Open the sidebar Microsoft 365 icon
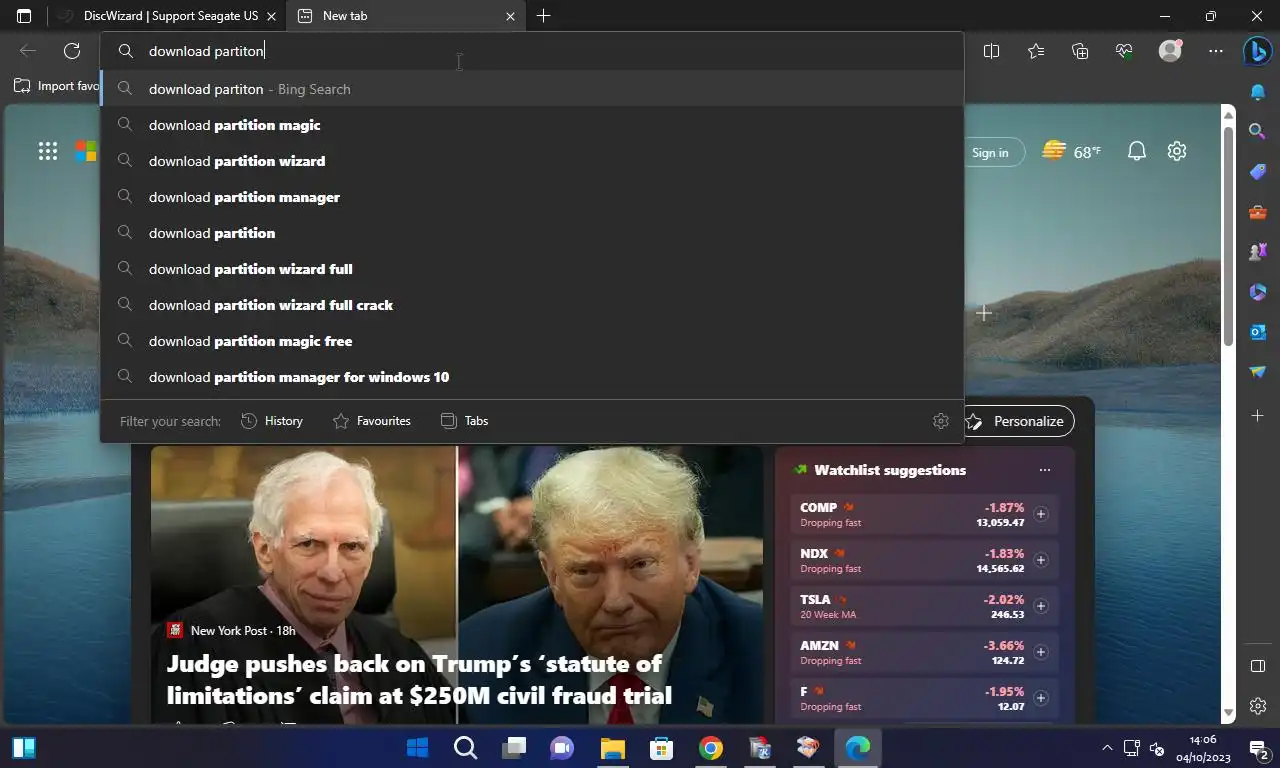The width and height of the screenshot is (1280, 768). coord(1258,292)
